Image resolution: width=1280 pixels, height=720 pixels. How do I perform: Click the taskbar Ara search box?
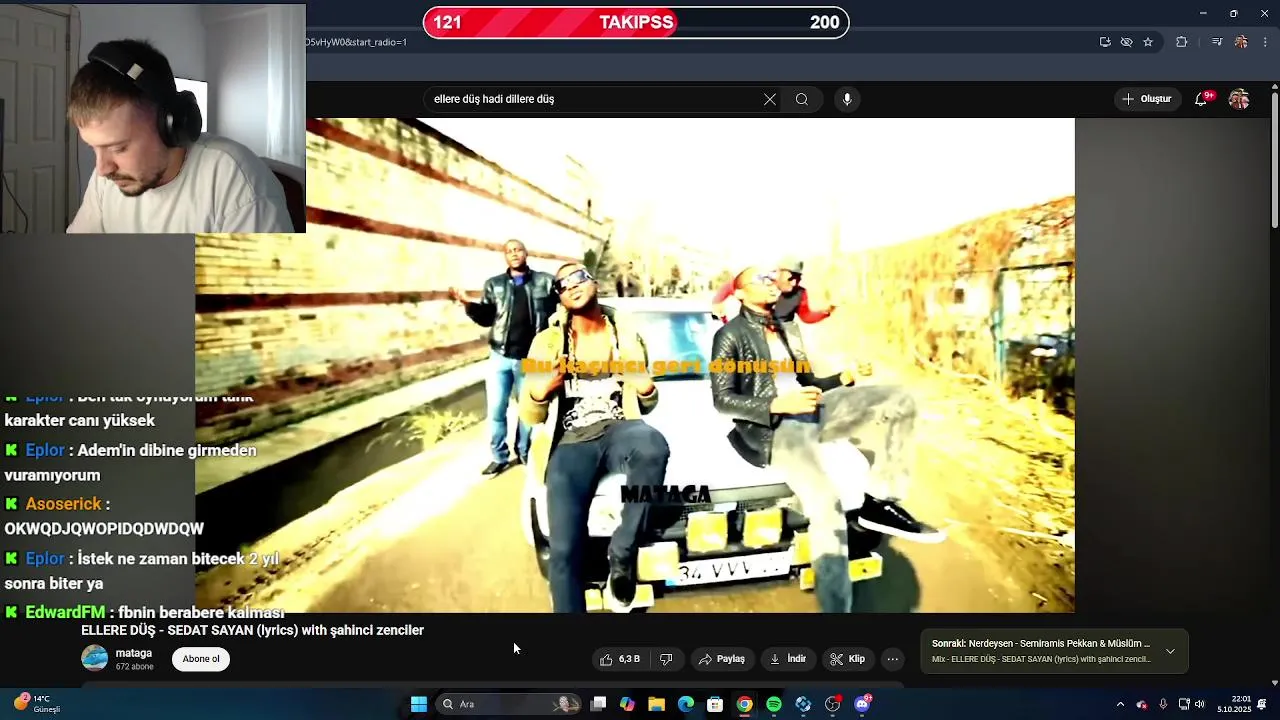510,704
